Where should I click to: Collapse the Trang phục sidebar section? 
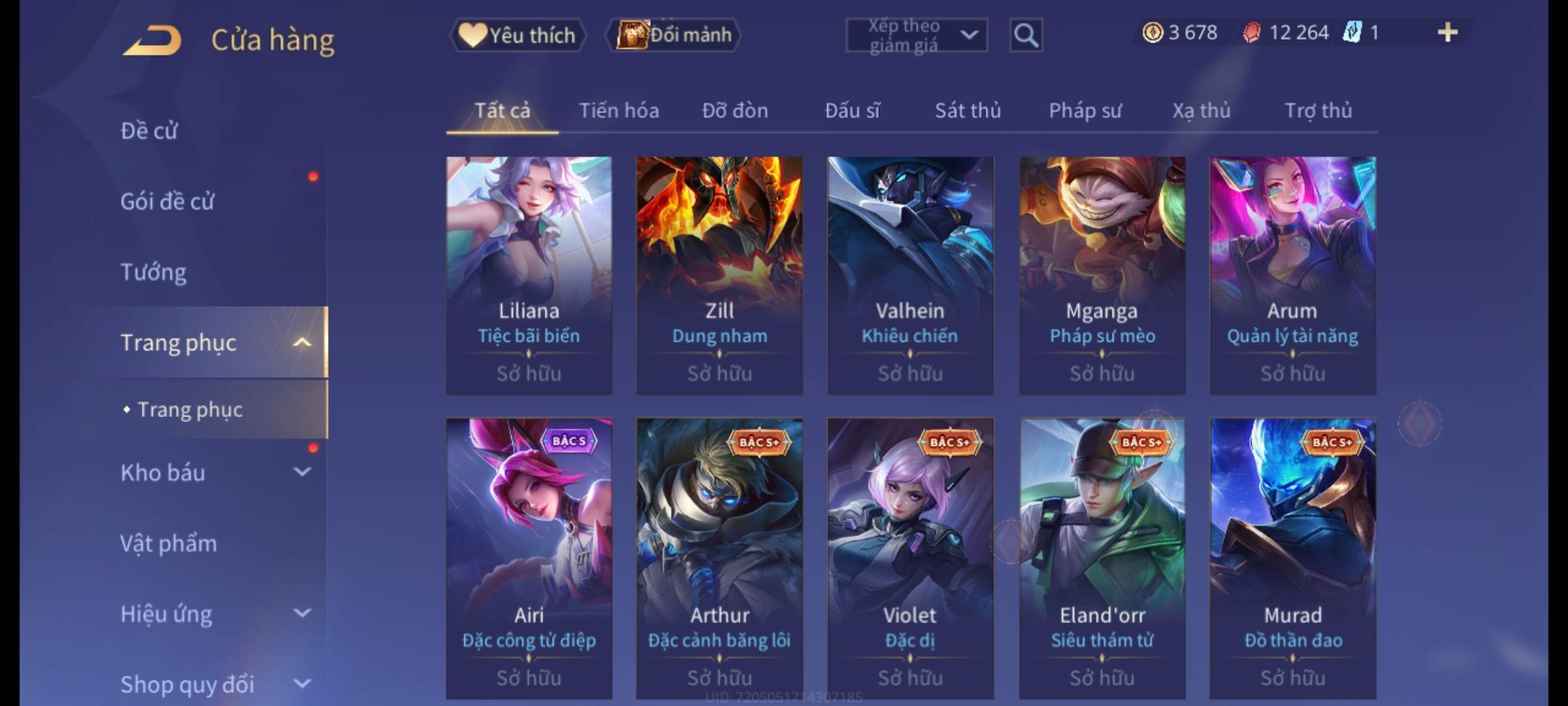(302, 342)
